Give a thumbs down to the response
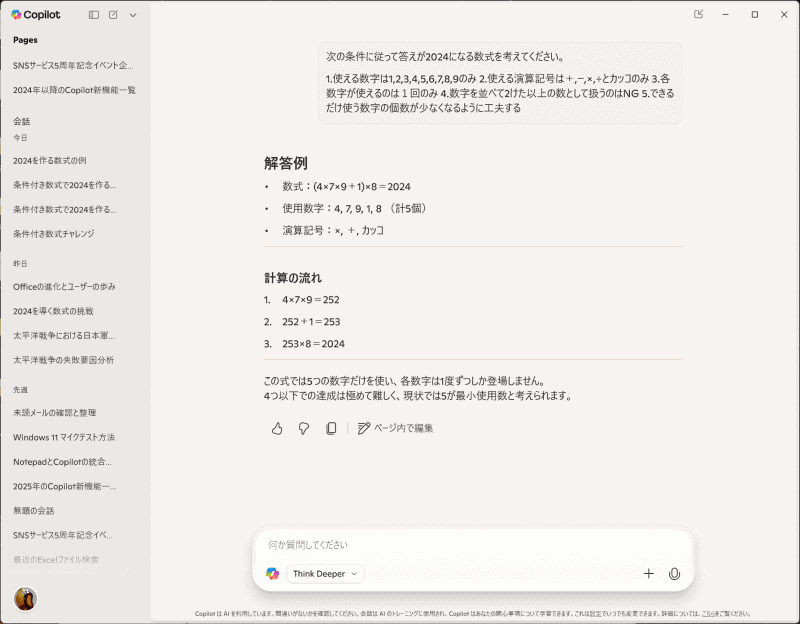The width and height of the screenshot is (800, 624). [x=305, y=426]
